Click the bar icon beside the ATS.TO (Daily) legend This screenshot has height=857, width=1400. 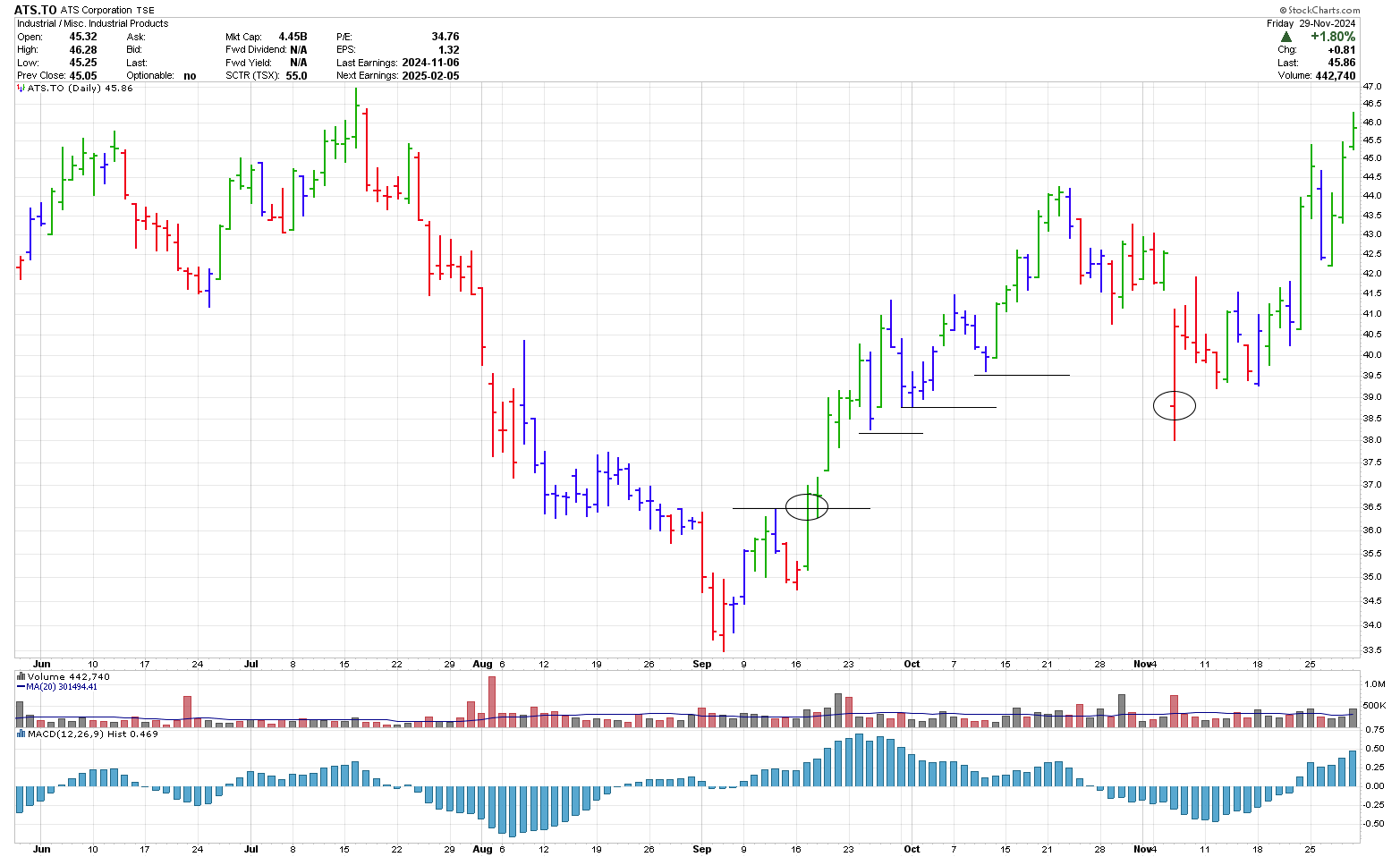[21, 89]
